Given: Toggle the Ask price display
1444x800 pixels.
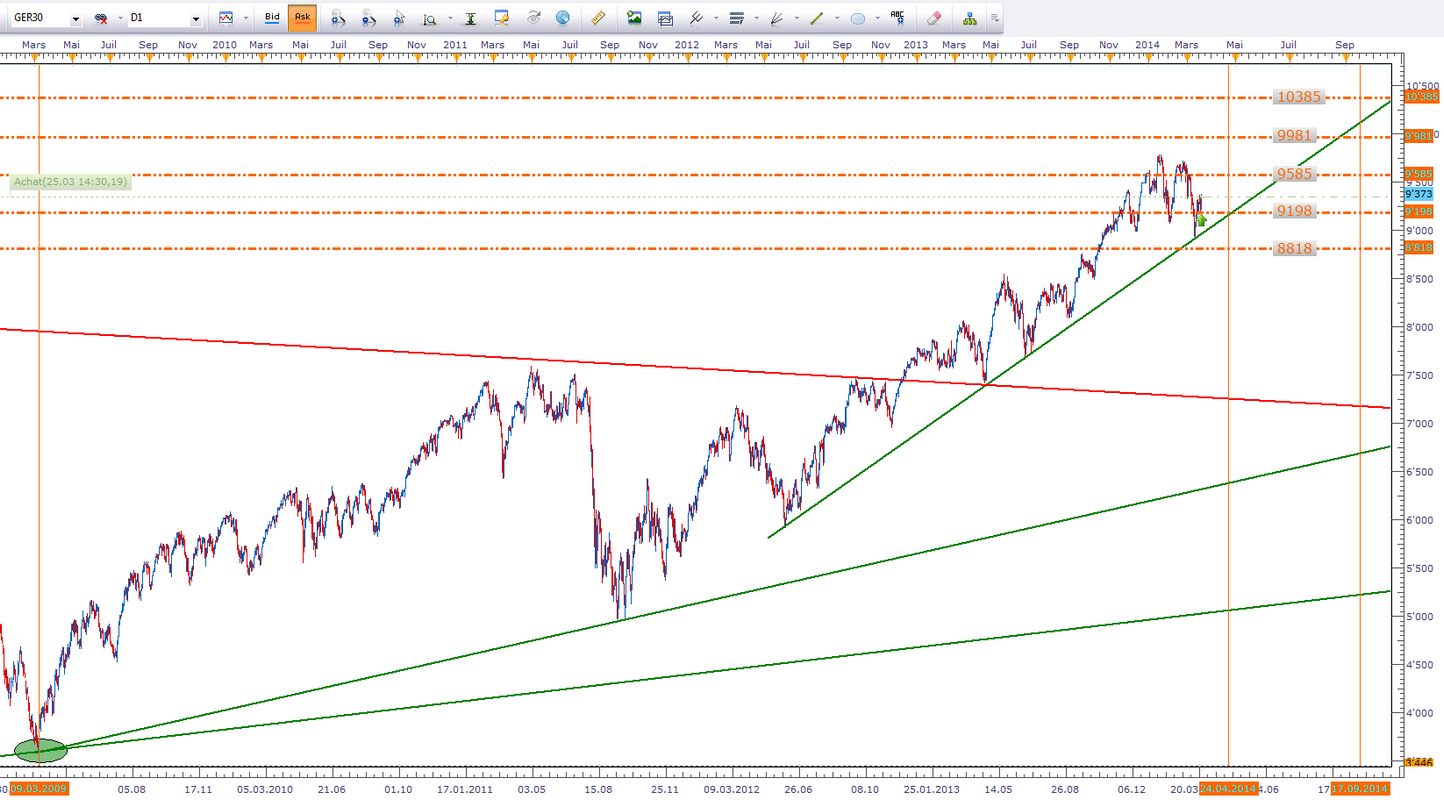Looking at the screenshot, I should click(x=302, y=18).
